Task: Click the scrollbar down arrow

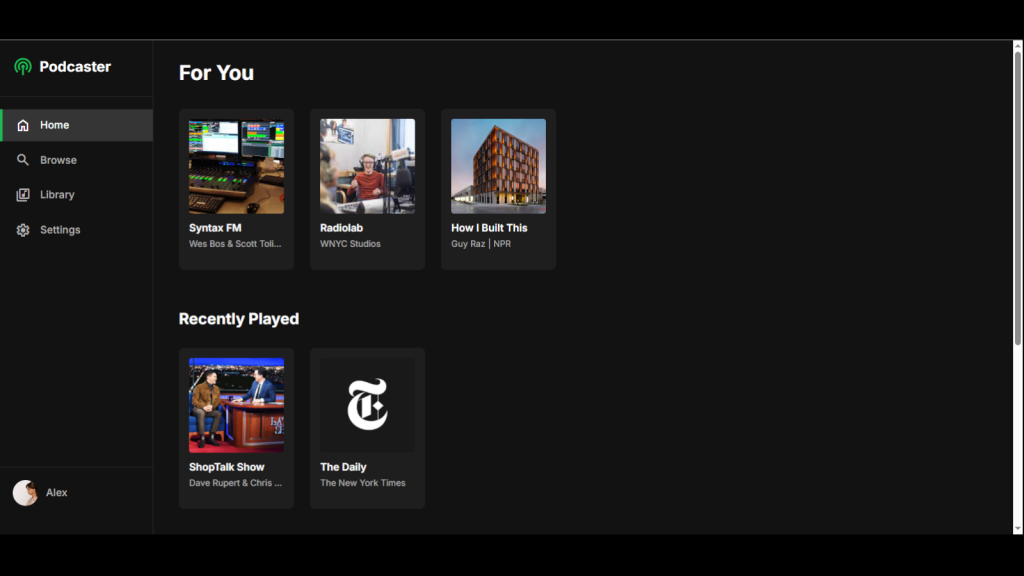Action: tap(1017, 529)
